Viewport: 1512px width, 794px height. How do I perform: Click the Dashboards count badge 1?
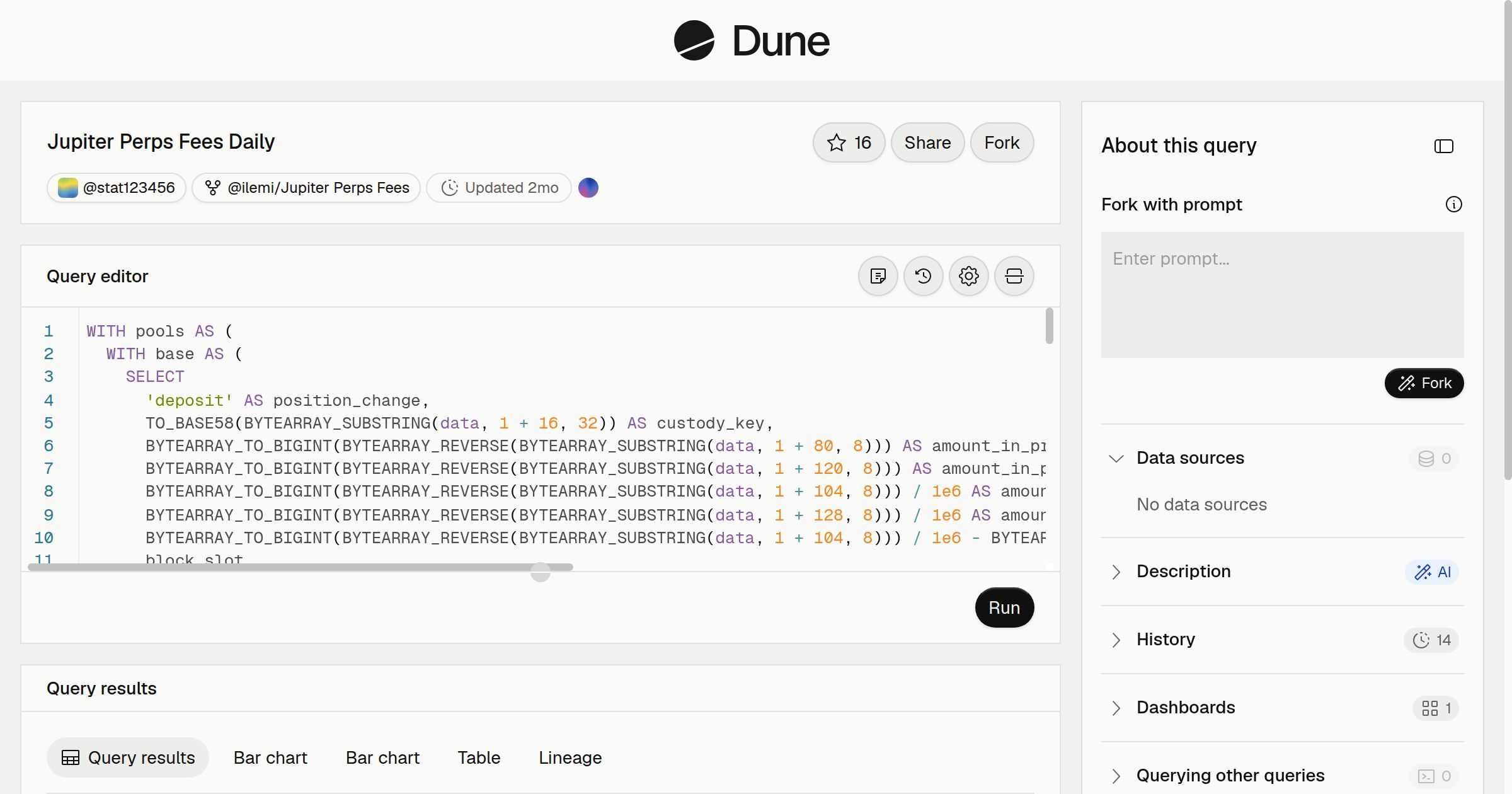tap(1436, 708)
